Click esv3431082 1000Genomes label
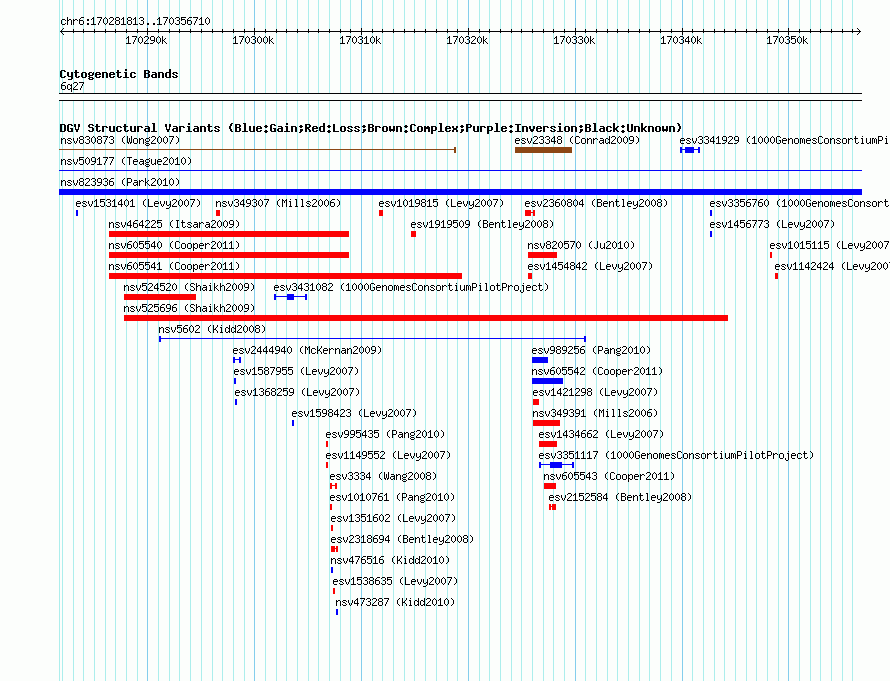Screen dimensions: 890x681 [412, 287]
